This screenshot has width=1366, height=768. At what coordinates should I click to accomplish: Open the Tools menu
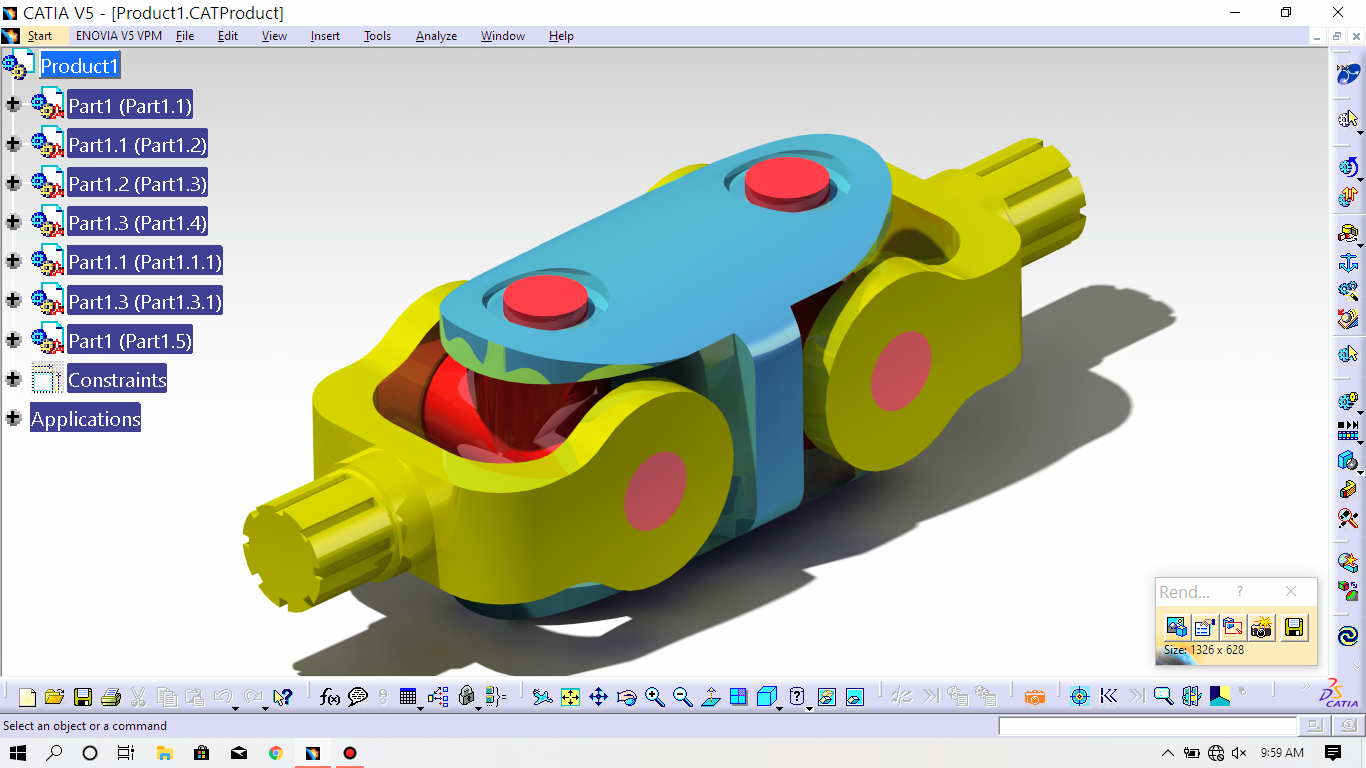pos(377,36)
